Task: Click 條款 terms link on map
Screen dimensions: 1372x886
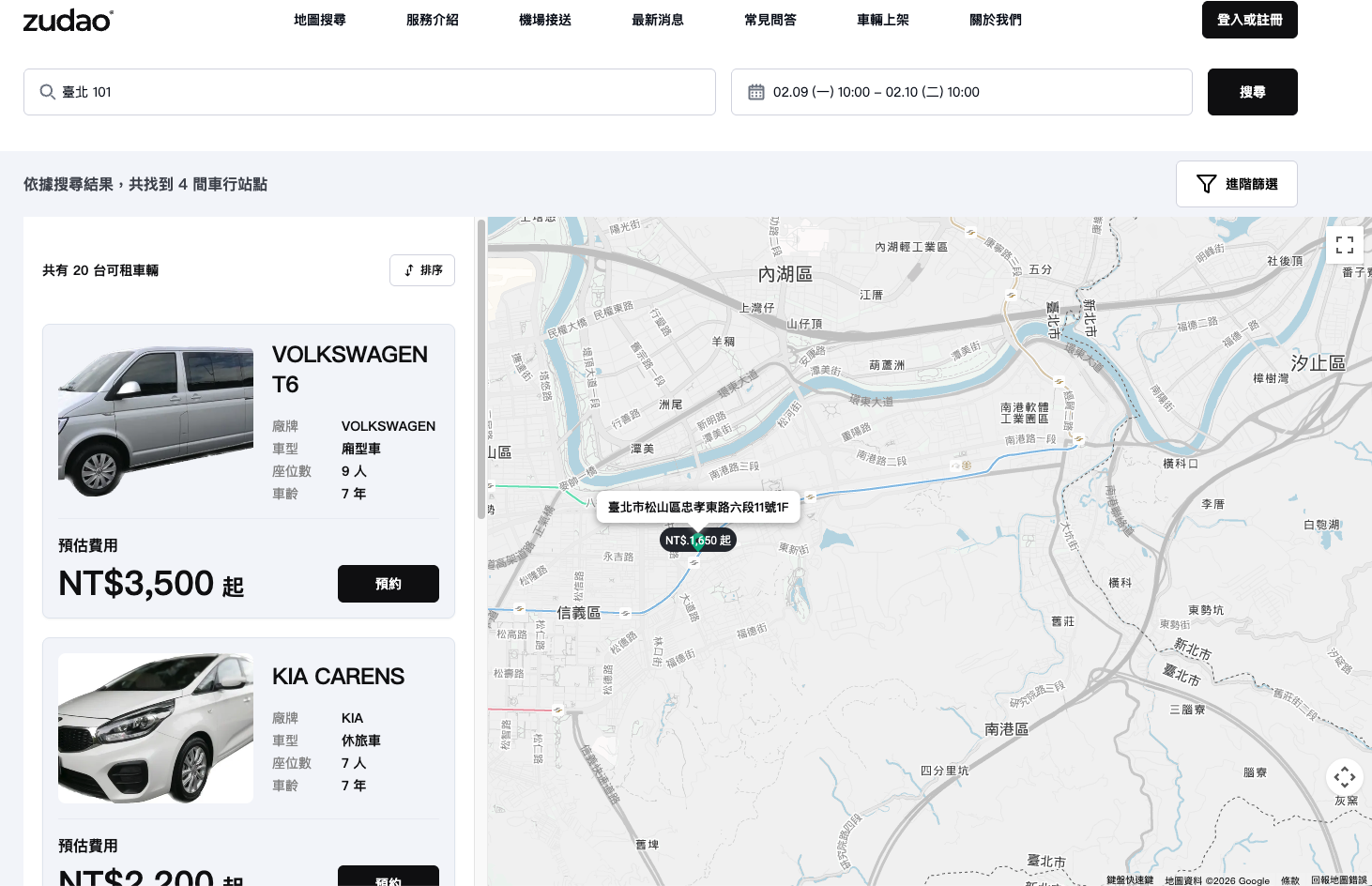Action: 1290,880
